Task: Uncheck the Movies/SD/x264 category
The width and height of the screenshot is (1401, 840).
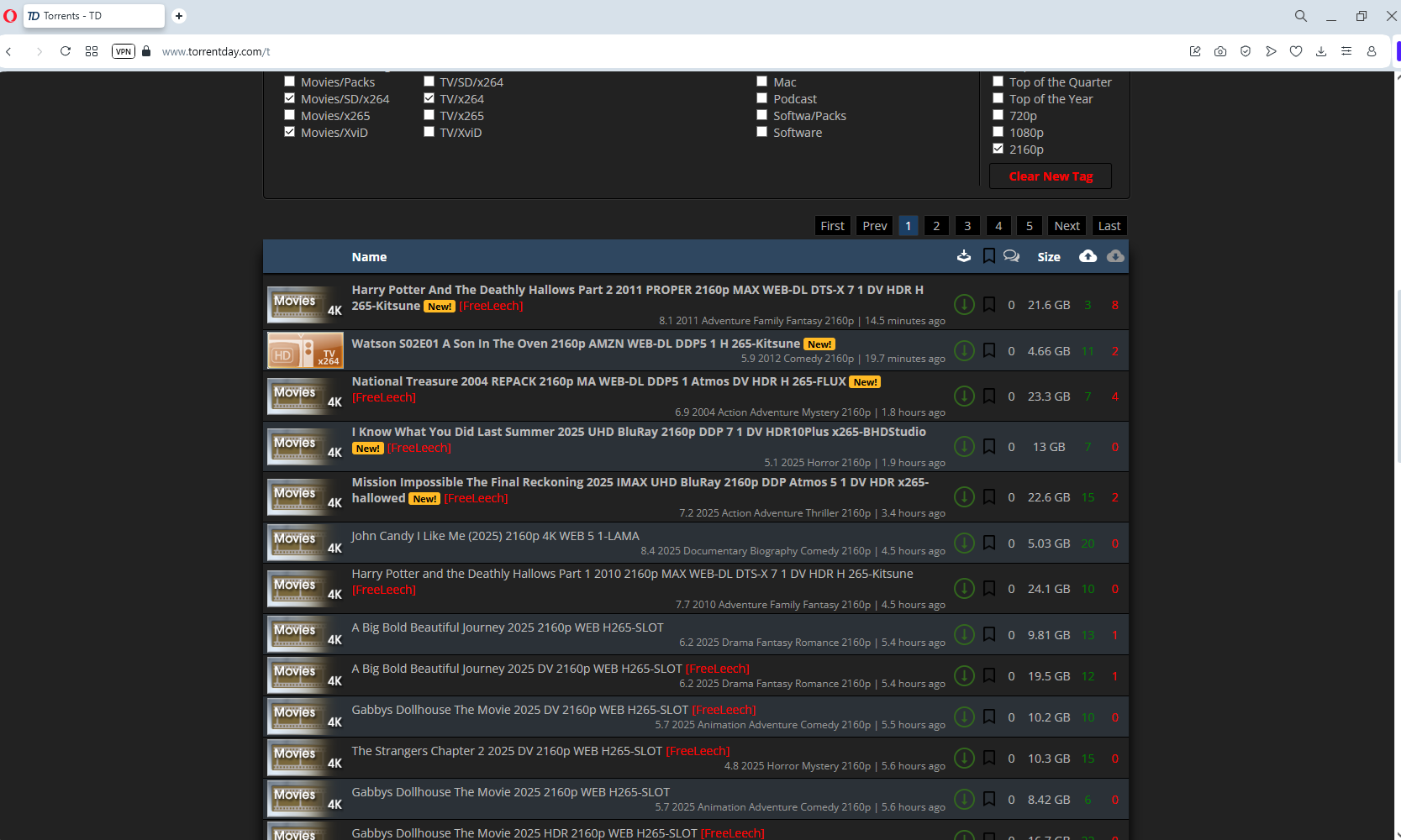Action: [290, 98]
